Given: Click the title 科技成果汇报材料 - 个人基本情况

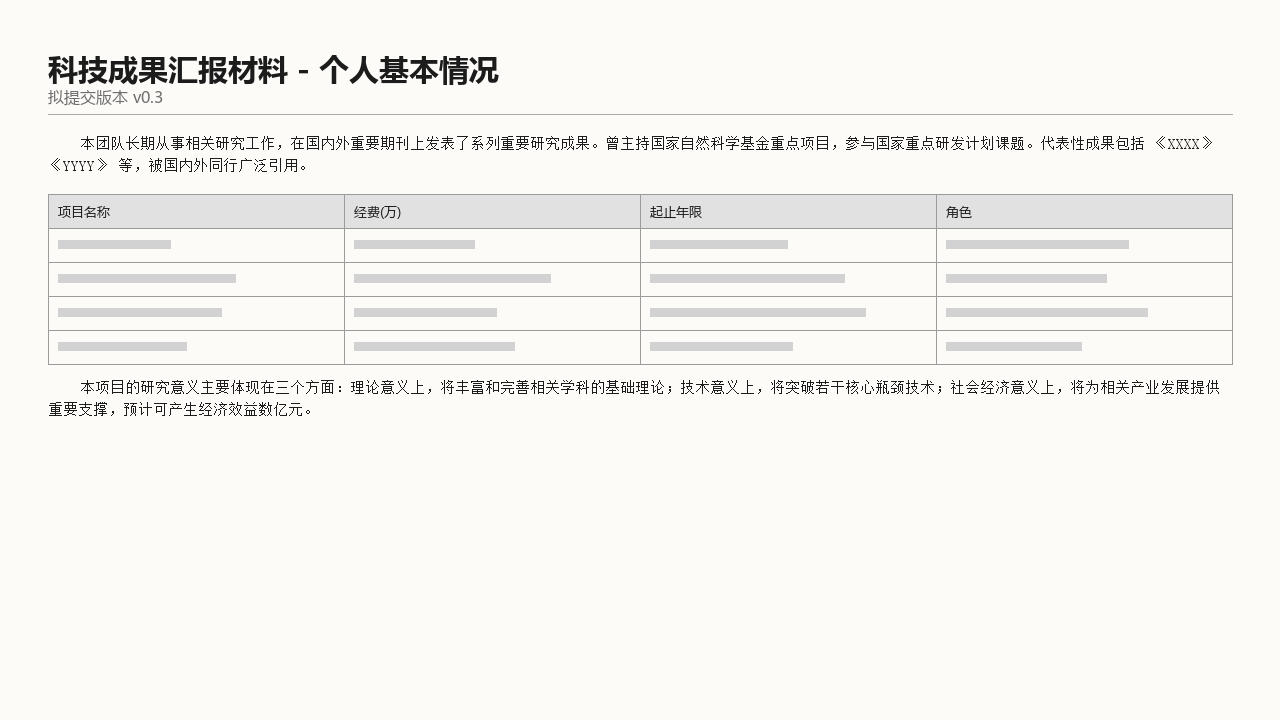Looking at the screenshot, I should coord(273,70).
